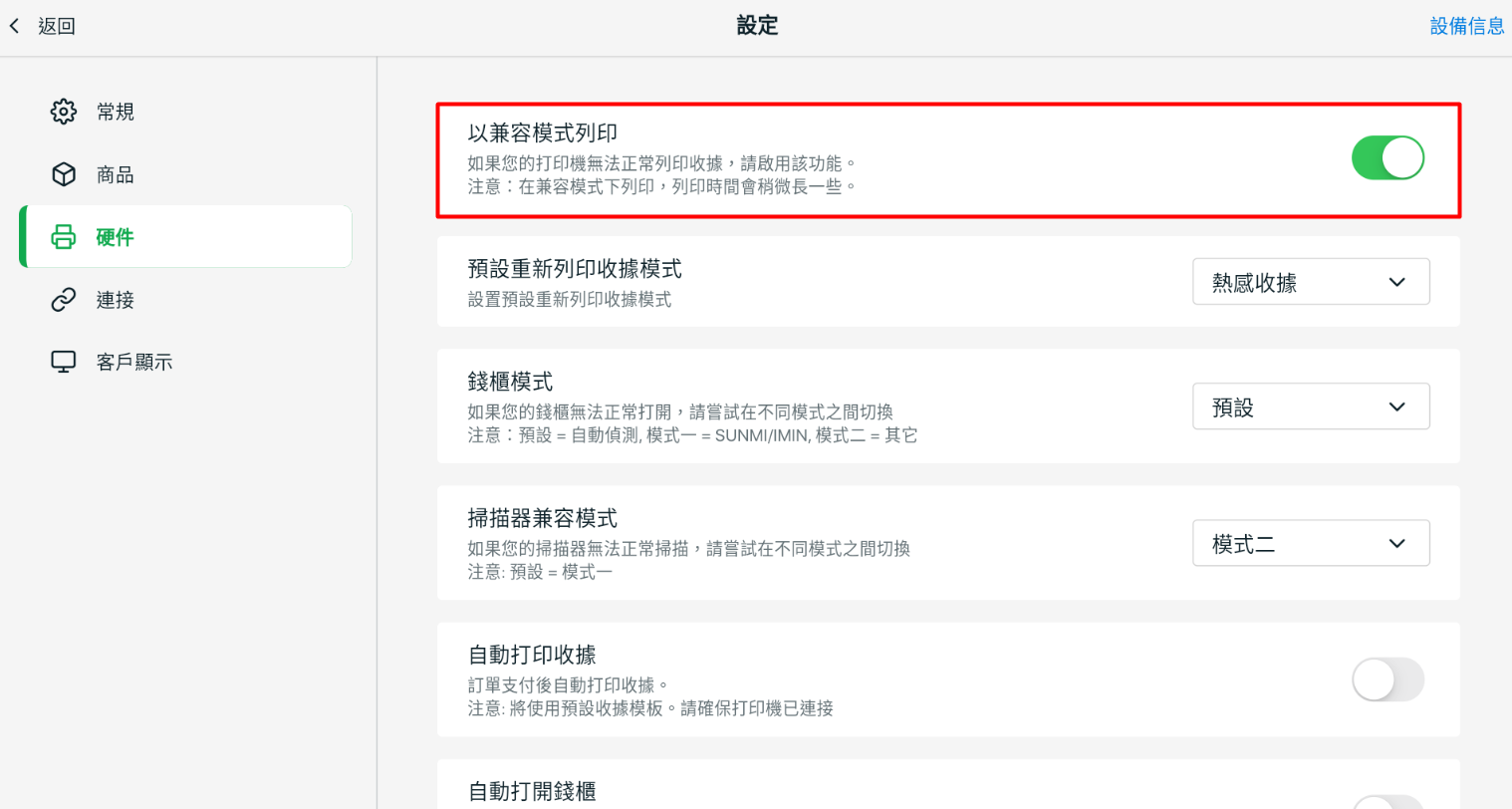Switch to the 常規 settings section

click(116, 112)
